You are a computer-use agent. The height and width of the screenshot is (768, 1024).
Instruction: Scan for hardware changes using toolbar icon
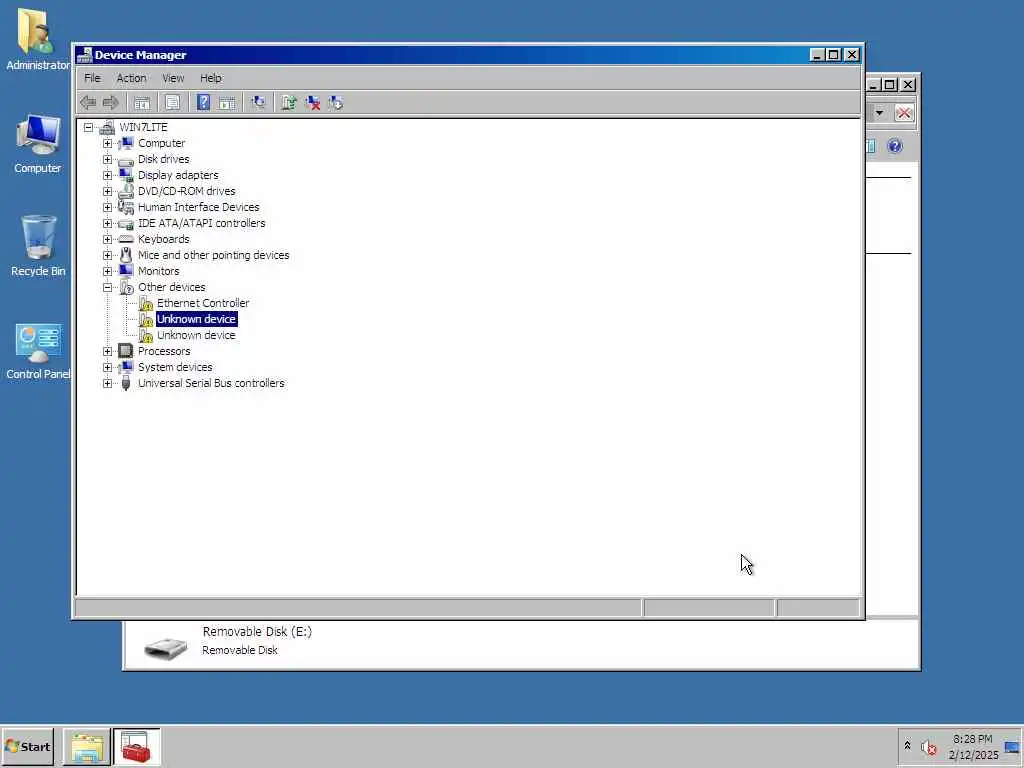pos(258,103)
